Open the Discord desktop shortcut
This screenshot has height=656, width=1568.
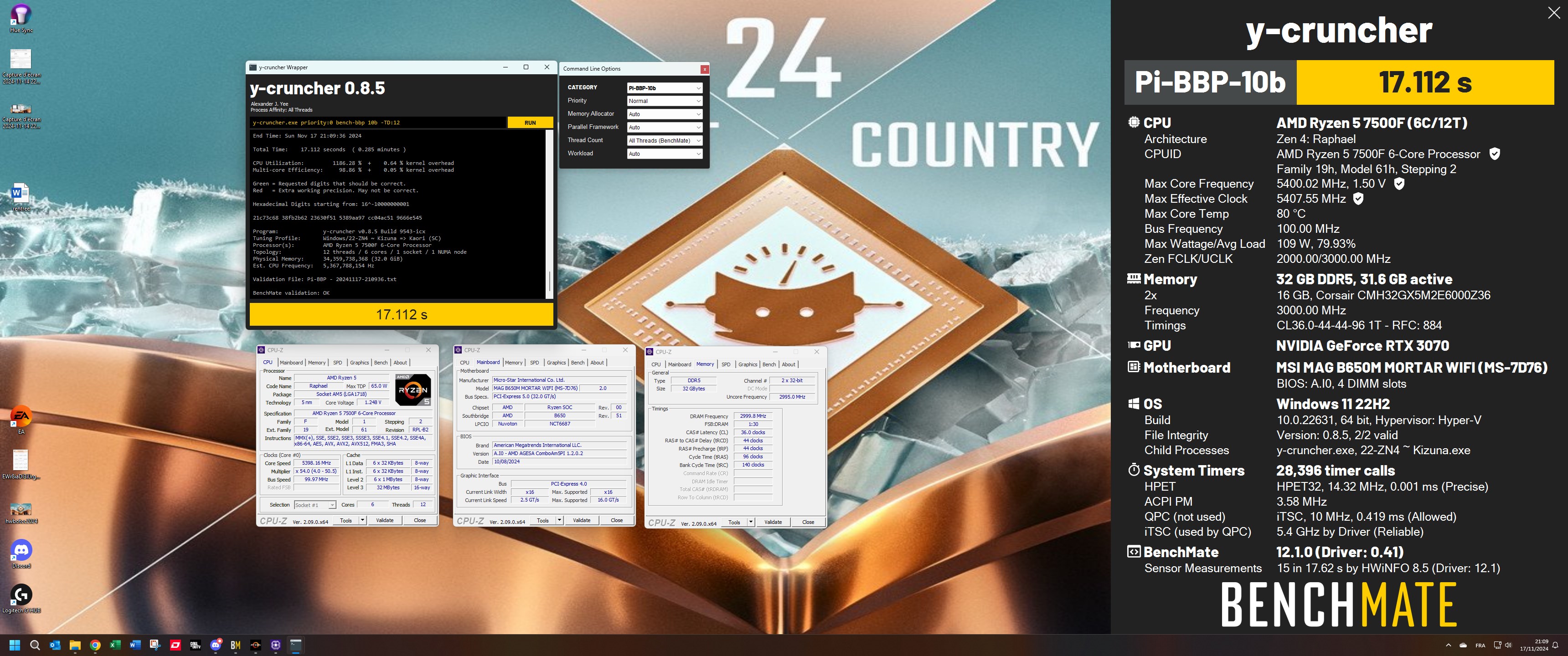[21, 554]
